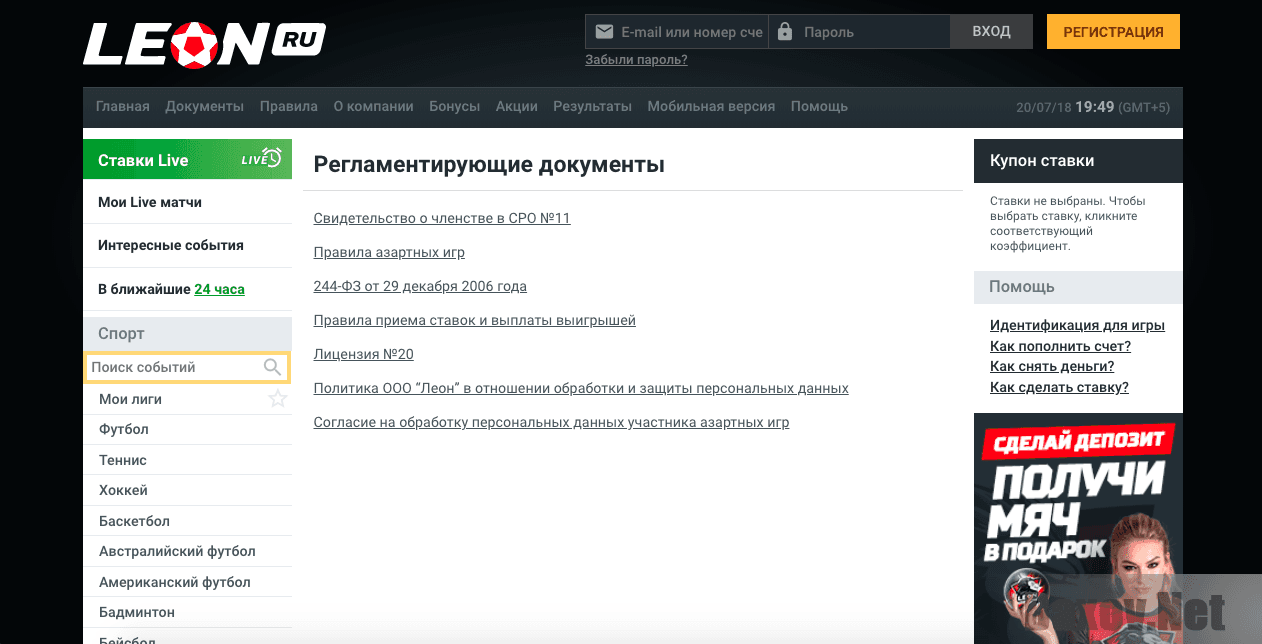Toggle the star next to Мои лиги
This screenshot has width=1262, height=644.
click(277, 398)
